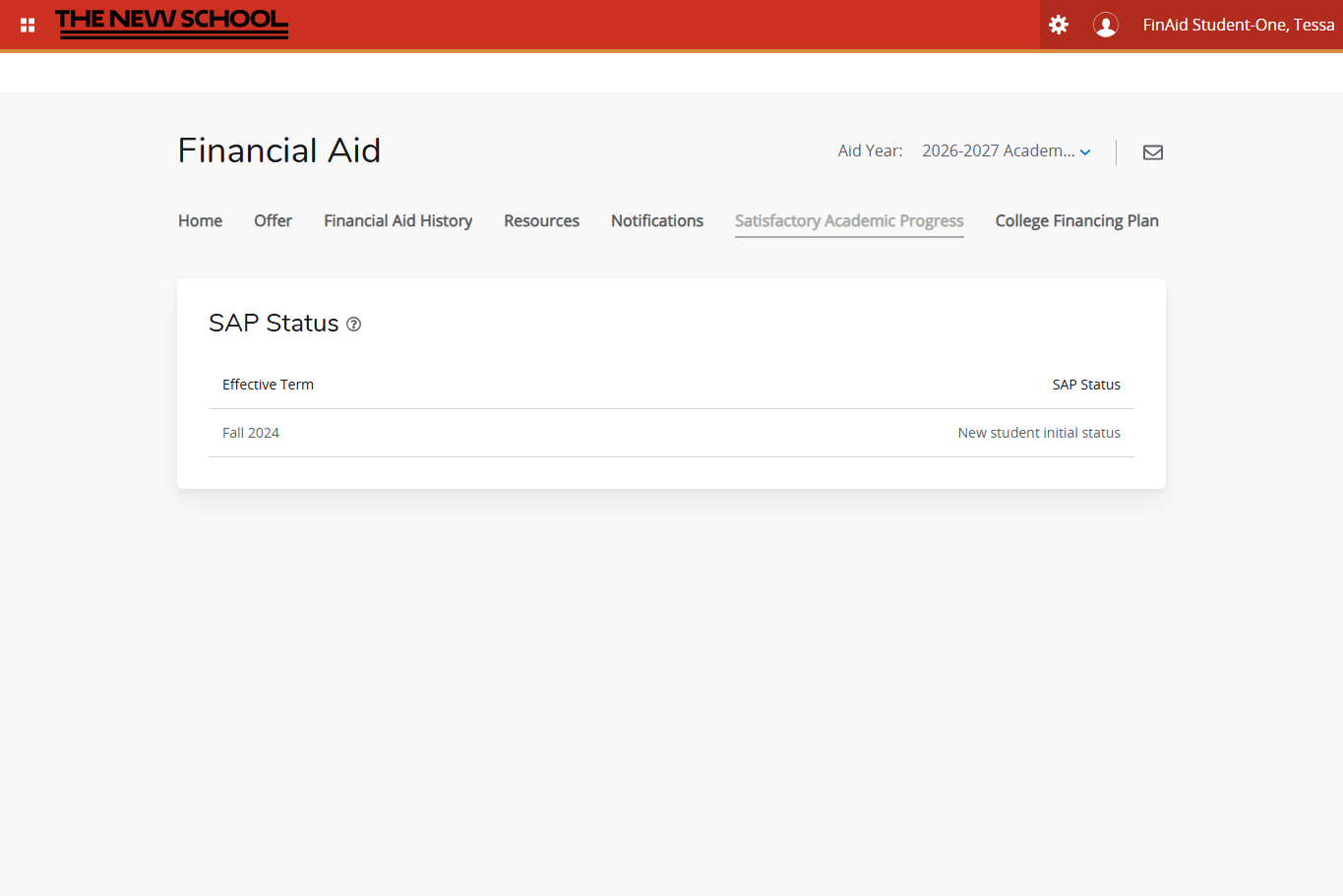This screenshot has width=1343, height=896.
Task: Click the SAP Status column header
Action: tap(1086, 385)
